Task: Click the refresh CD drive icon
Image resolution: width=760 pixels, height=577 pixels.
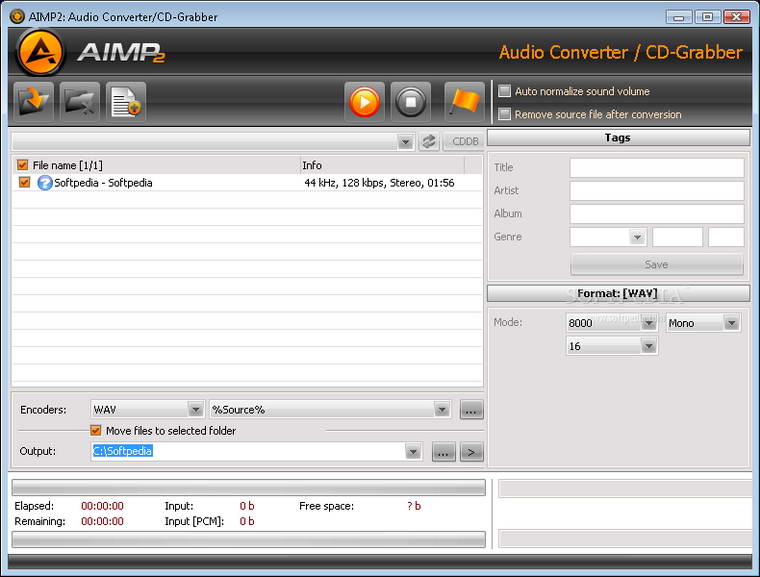Action: click(x=428, y=142)
